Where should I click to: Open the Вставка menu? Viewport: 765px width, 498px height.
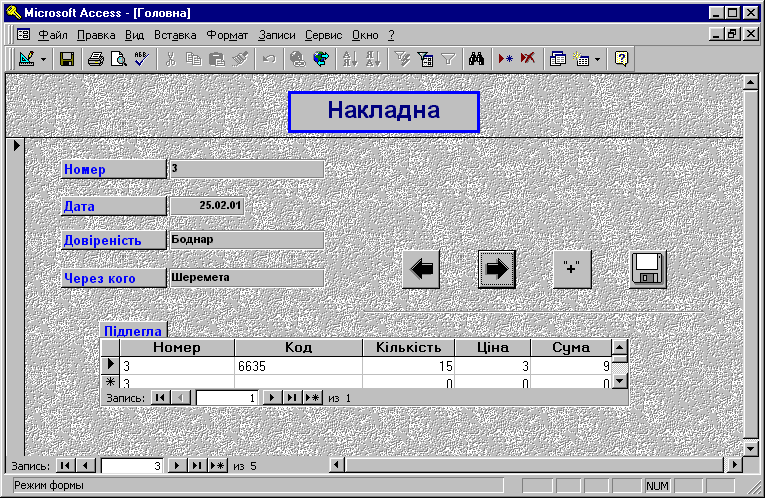click(x=175, y=35)
